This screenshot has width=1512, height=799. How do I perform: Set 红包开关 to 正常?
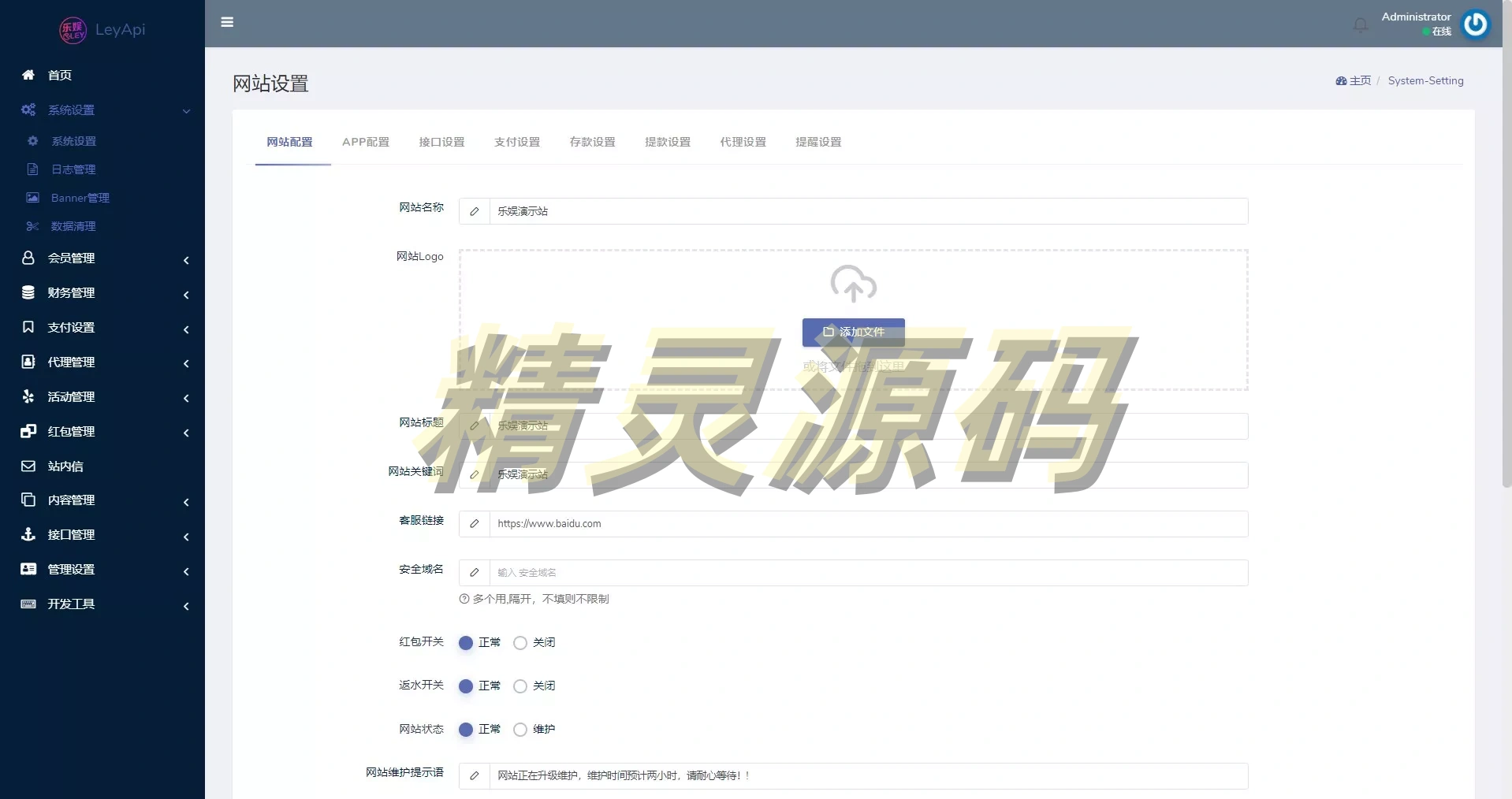click(466, 643)
